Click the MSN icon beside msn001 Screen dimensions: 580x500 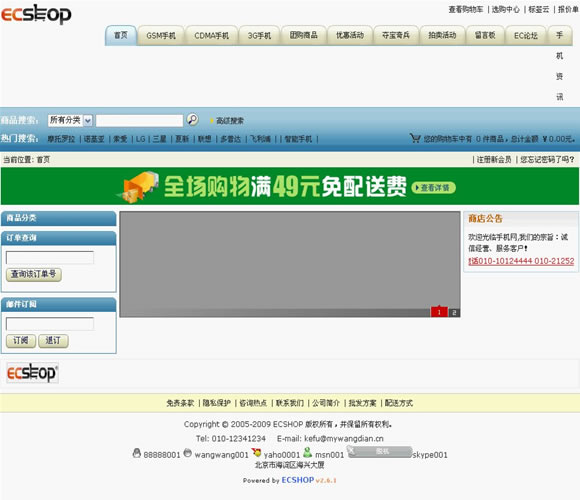(307, 452)
